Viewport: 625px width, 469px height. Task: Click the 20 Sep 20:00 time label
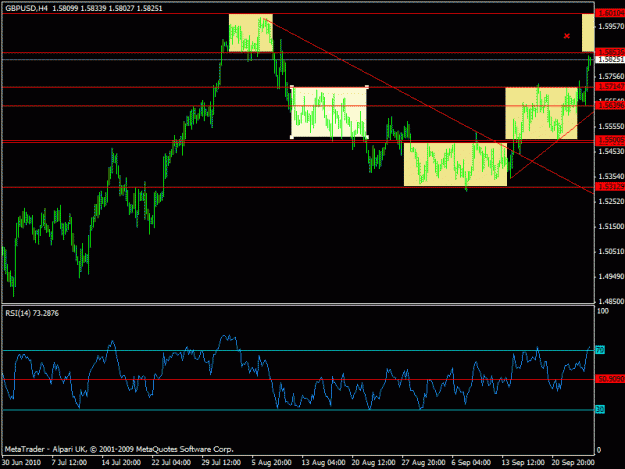coord(573,463)
